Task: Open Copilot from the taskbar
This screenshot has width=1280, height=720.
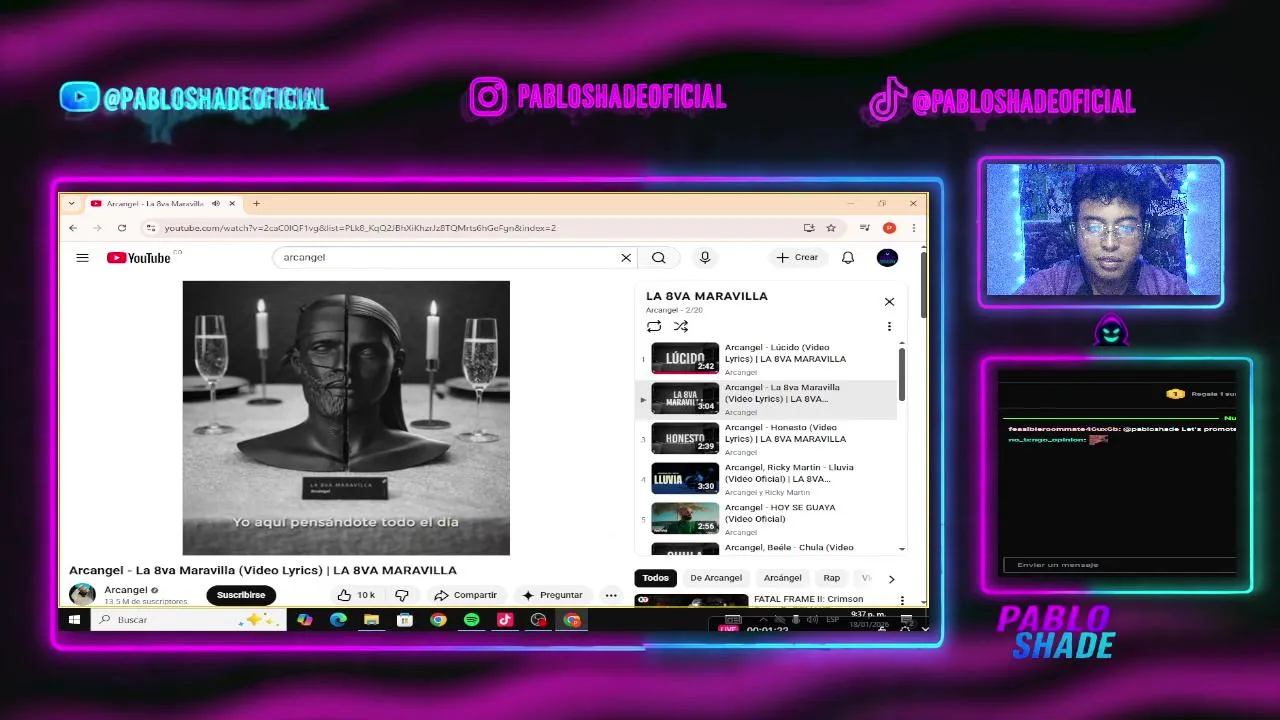Action: tap(305, 620)
